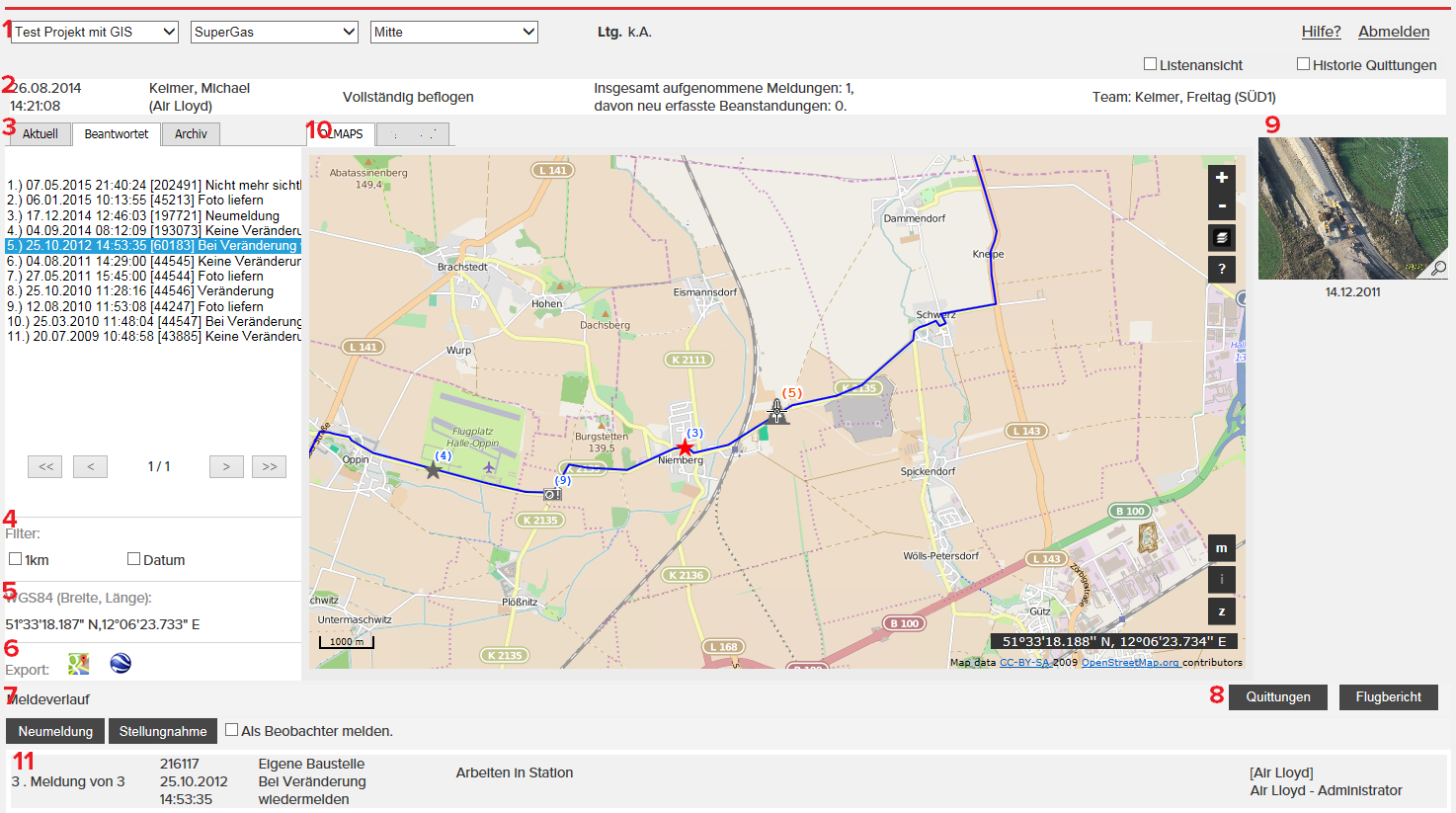Screen dimensions: 1456x813
Task: Go to first page with << button
Action: pyautogui.click(x=46, y=466)
